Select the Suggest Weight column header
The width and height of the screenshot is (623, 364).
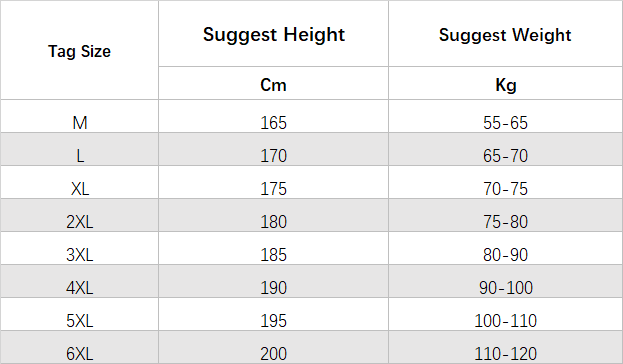(x=505, y=34)
